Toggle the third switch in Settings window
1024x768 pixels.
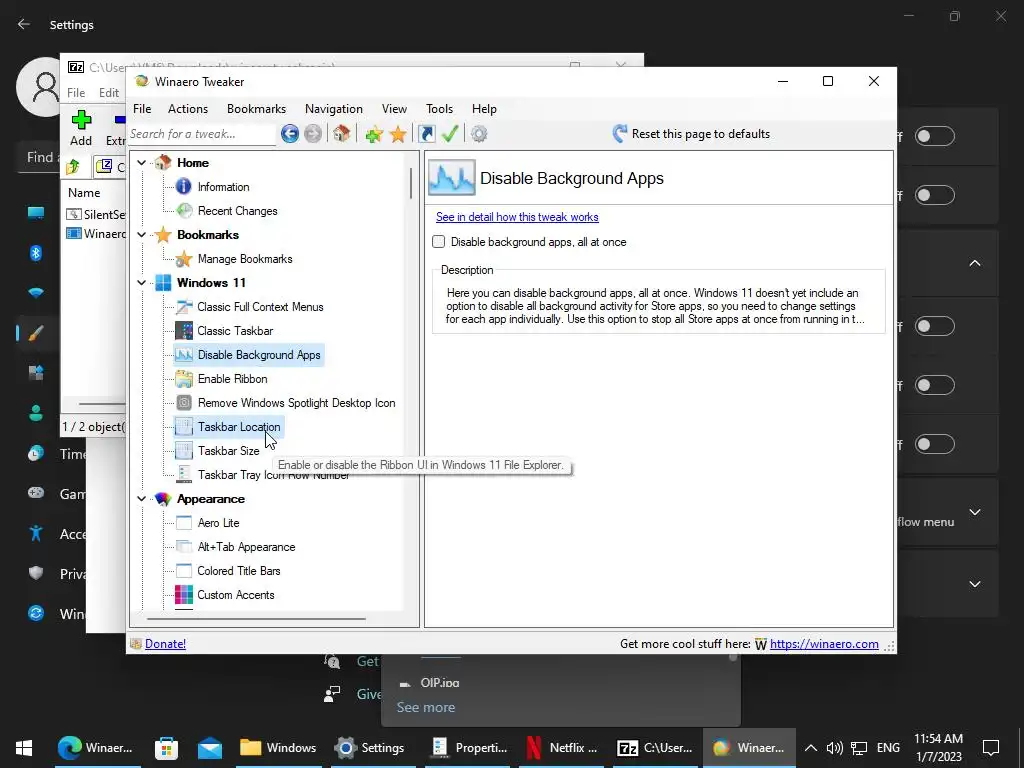[x=935, y=327]
